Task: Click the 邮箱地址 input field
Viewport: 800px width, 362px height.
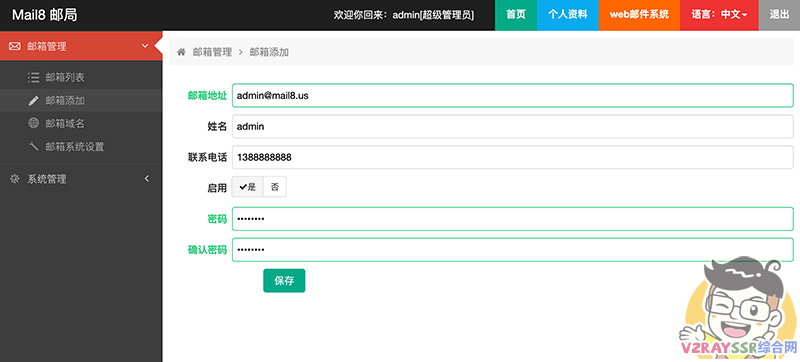Action: click(513, 95)
